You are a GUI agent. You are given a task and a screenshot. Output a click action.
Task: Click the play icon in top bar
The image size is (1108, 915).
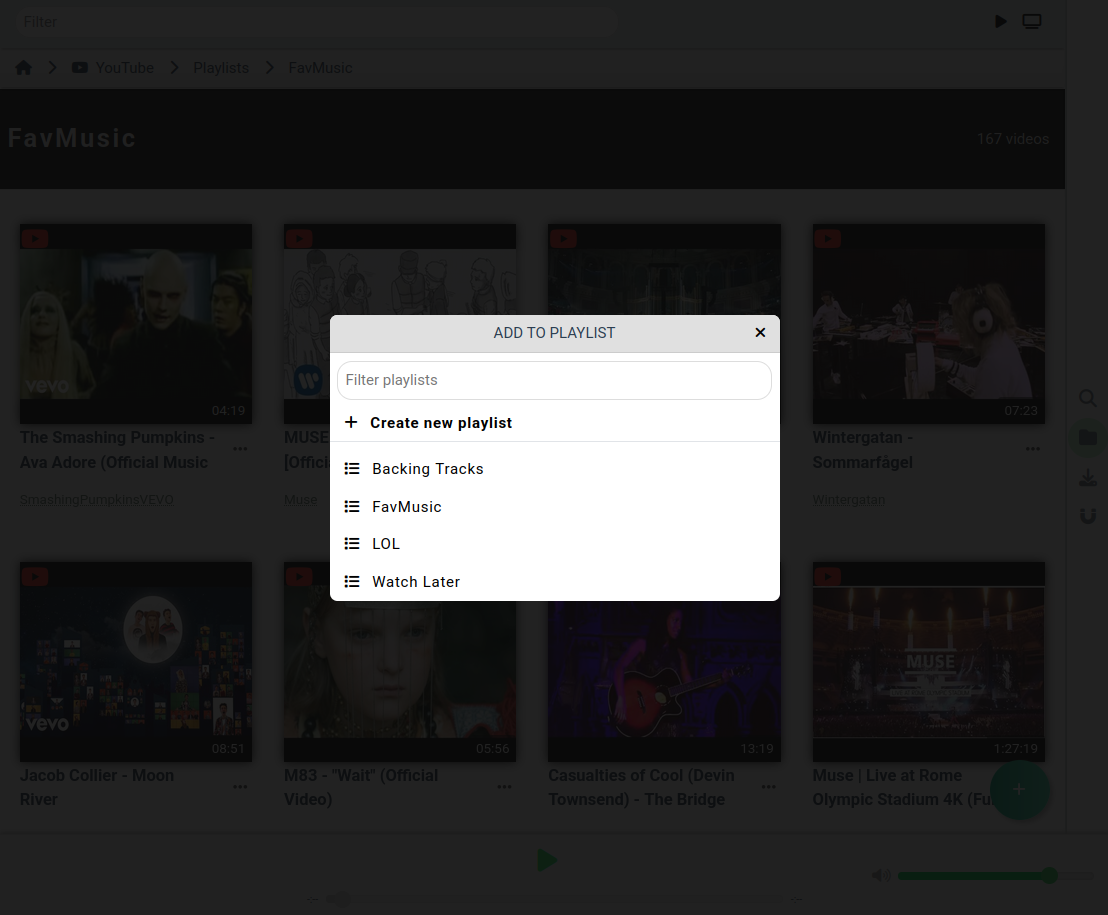[1001, 22]
